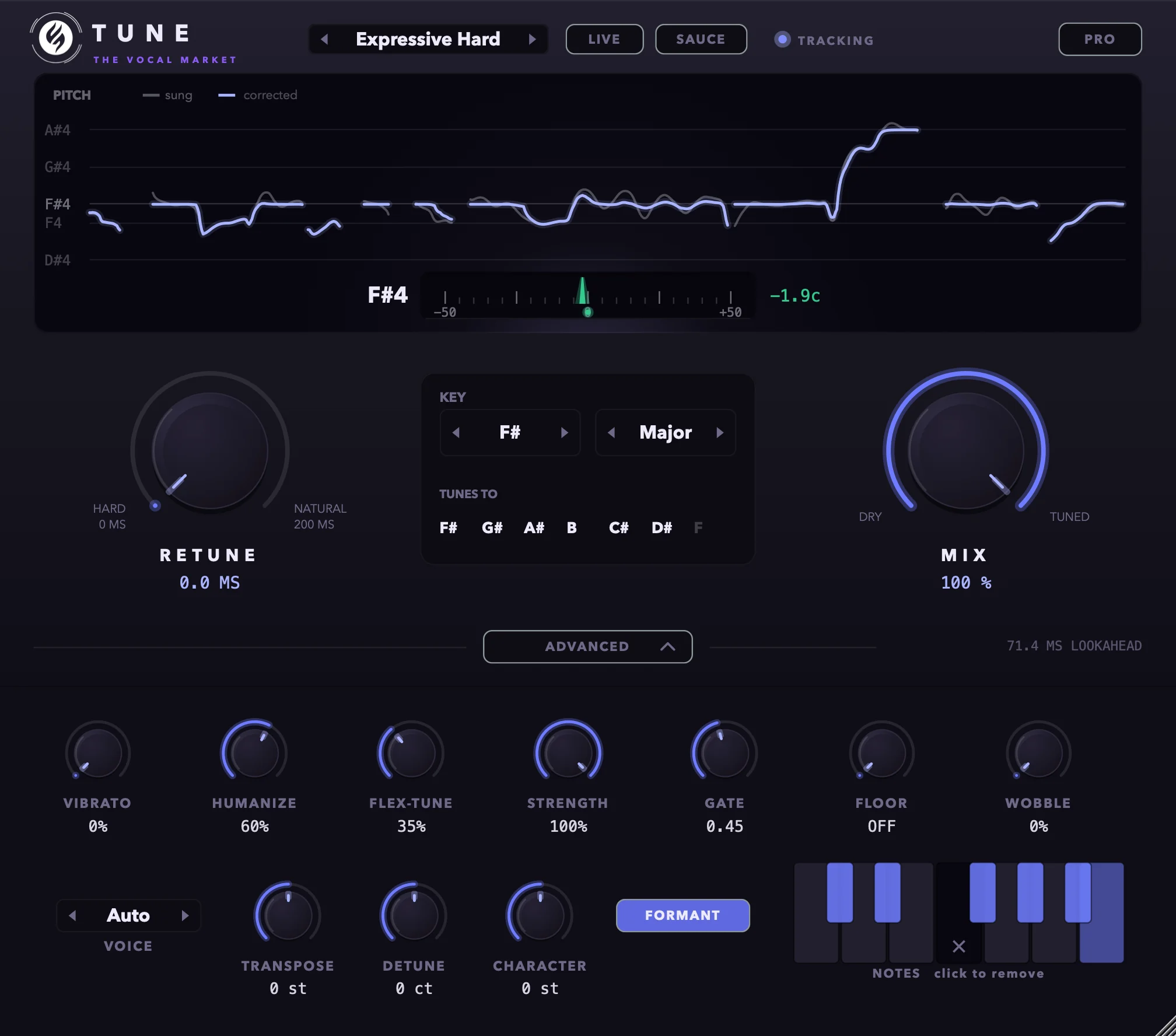Toggle F# in the Tunes To list
Viewport: 1176px width, 1036px height.
click(448, 528)
